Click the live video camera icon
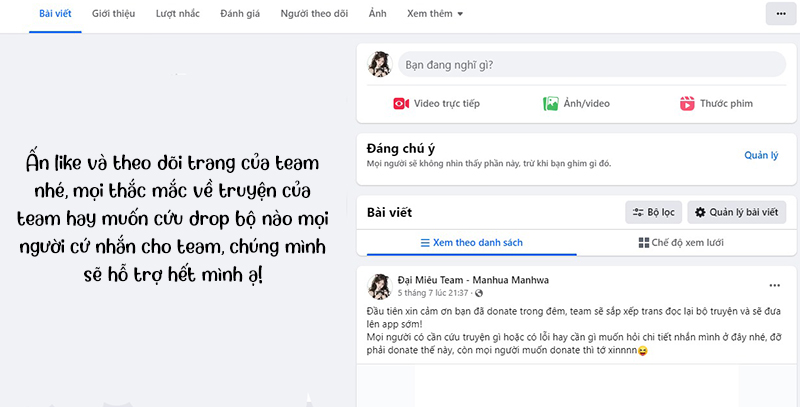The image size is (800, 407). 401,104
